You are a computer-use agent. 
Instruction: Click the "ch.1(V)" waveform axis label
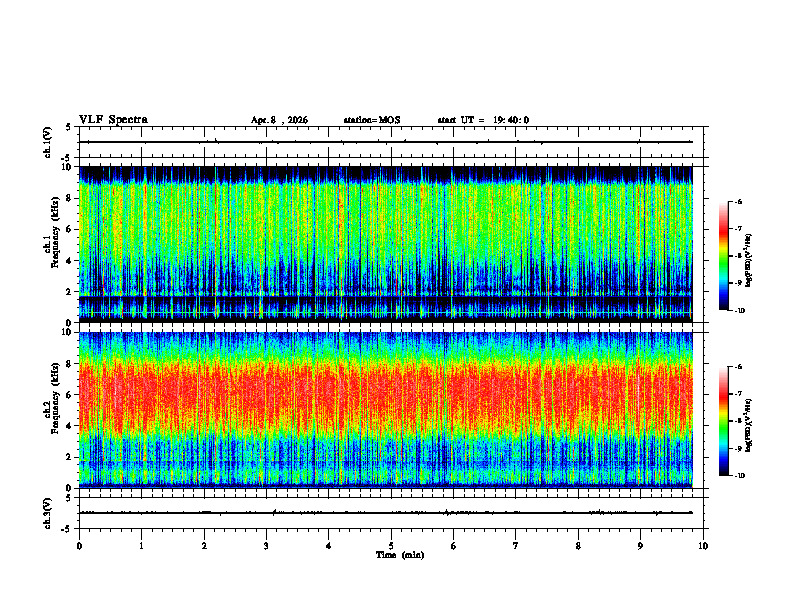48,142
